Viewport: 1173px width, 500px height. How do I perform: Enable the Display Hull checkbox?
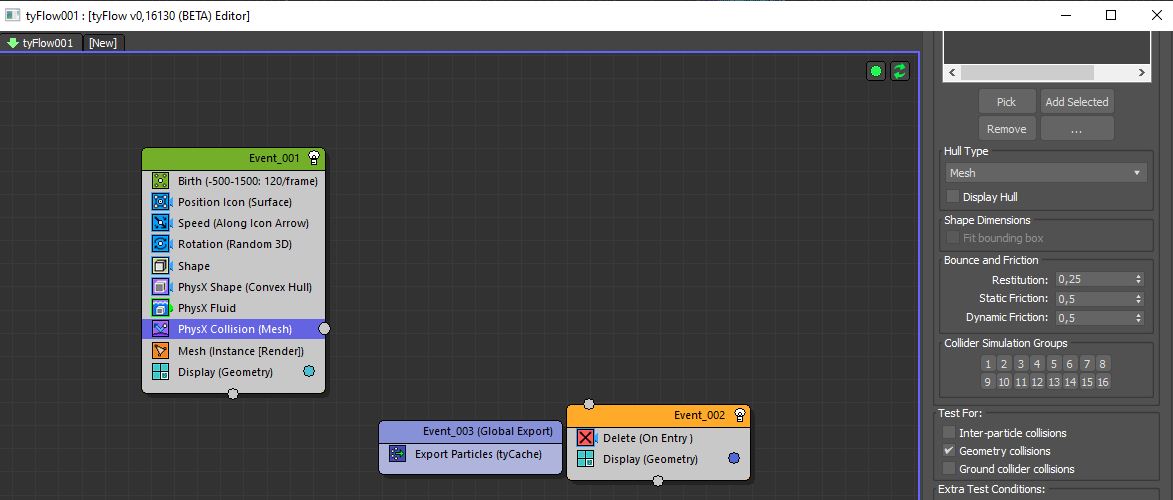tap(953, 197)
